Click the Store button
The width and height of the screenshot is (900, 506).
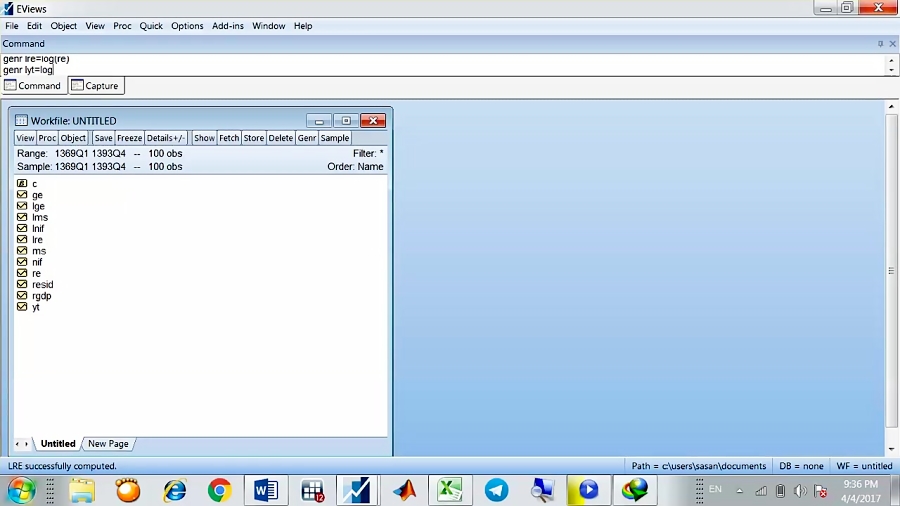(254, 138)
